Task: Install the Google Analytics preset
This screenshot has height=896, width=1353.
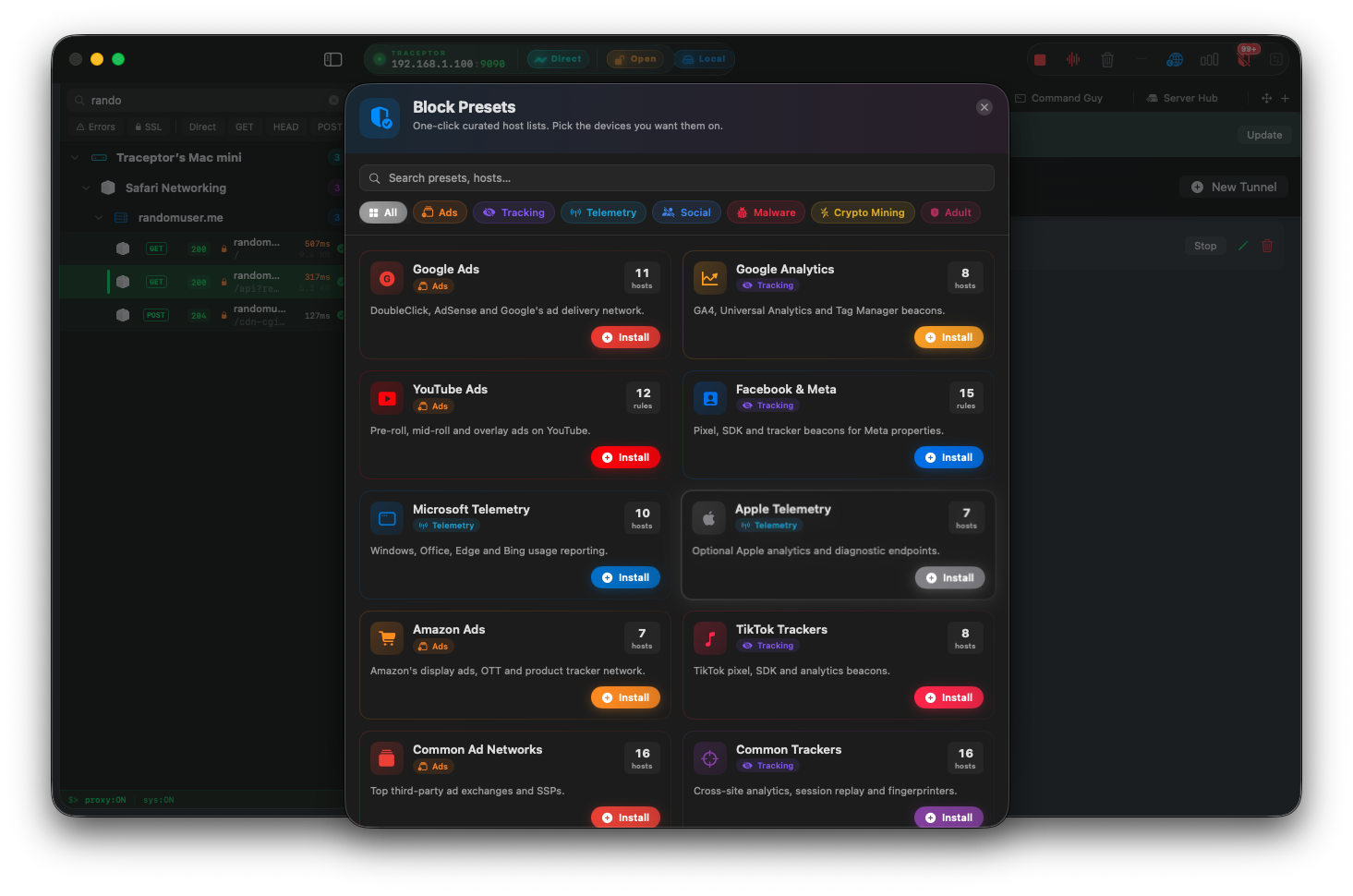Action: [949, 337]
